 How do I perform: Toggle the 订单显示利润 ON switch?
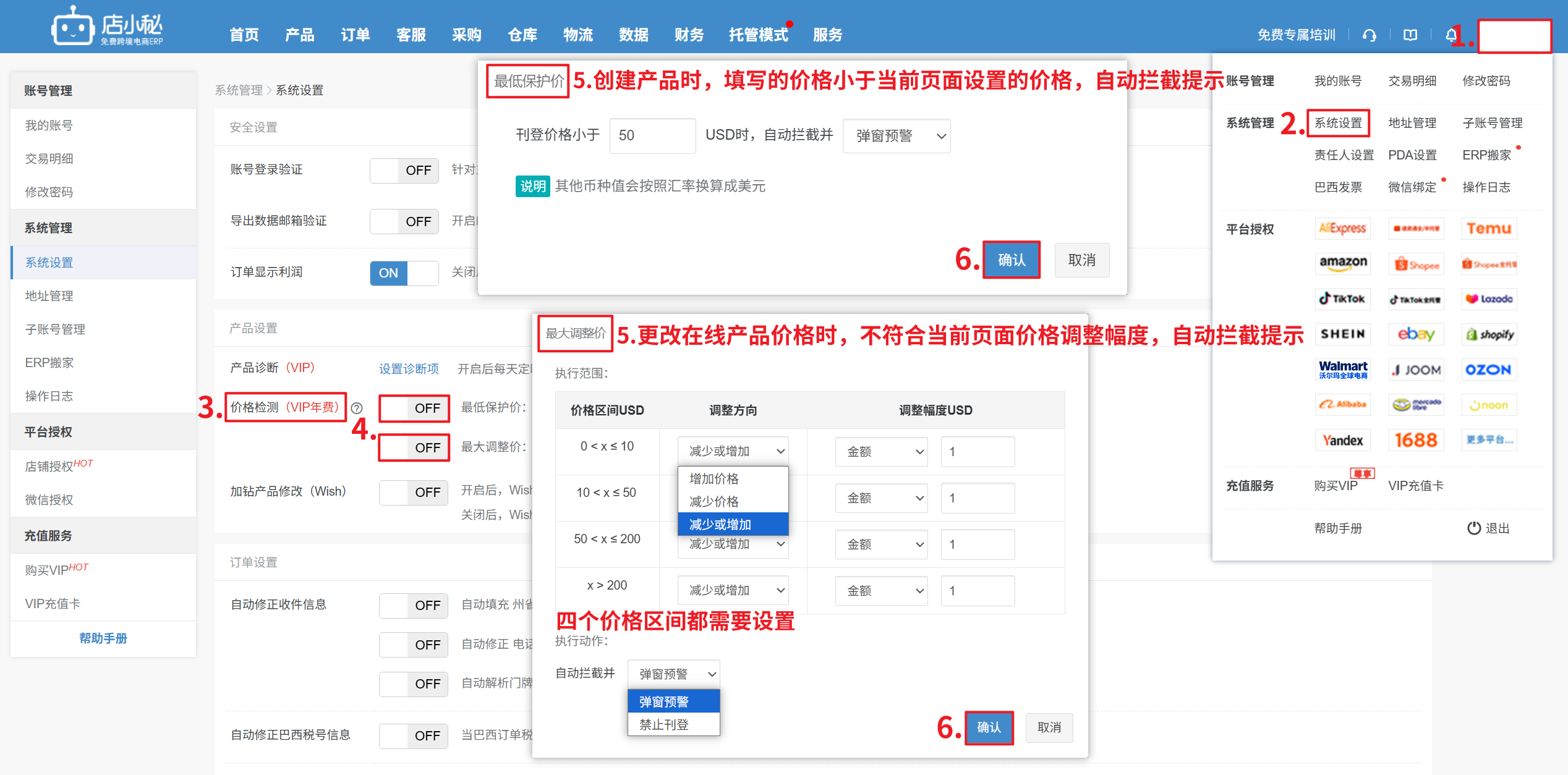[404, 273]
